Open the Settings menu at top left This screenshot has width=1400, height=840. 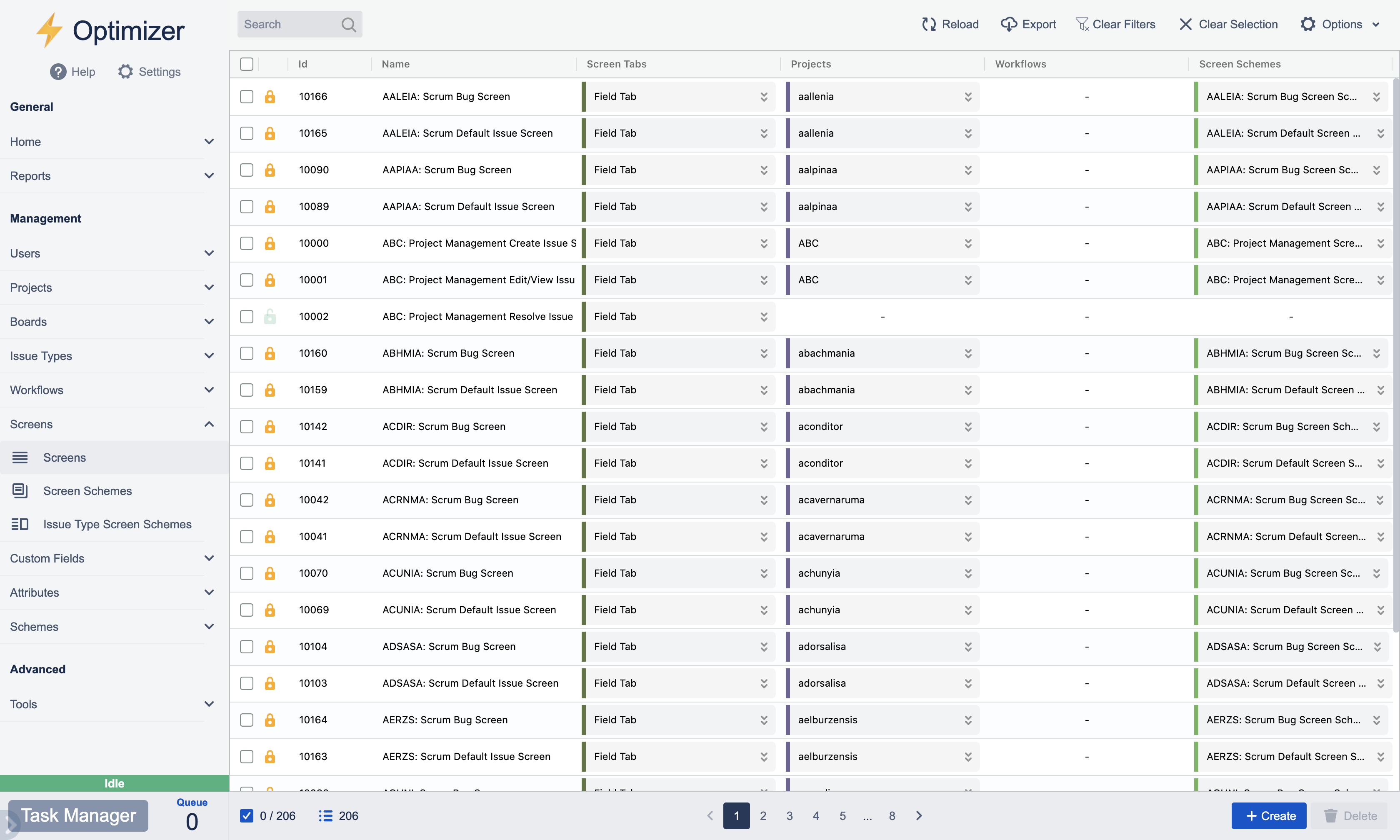click(x=149, y=71)
